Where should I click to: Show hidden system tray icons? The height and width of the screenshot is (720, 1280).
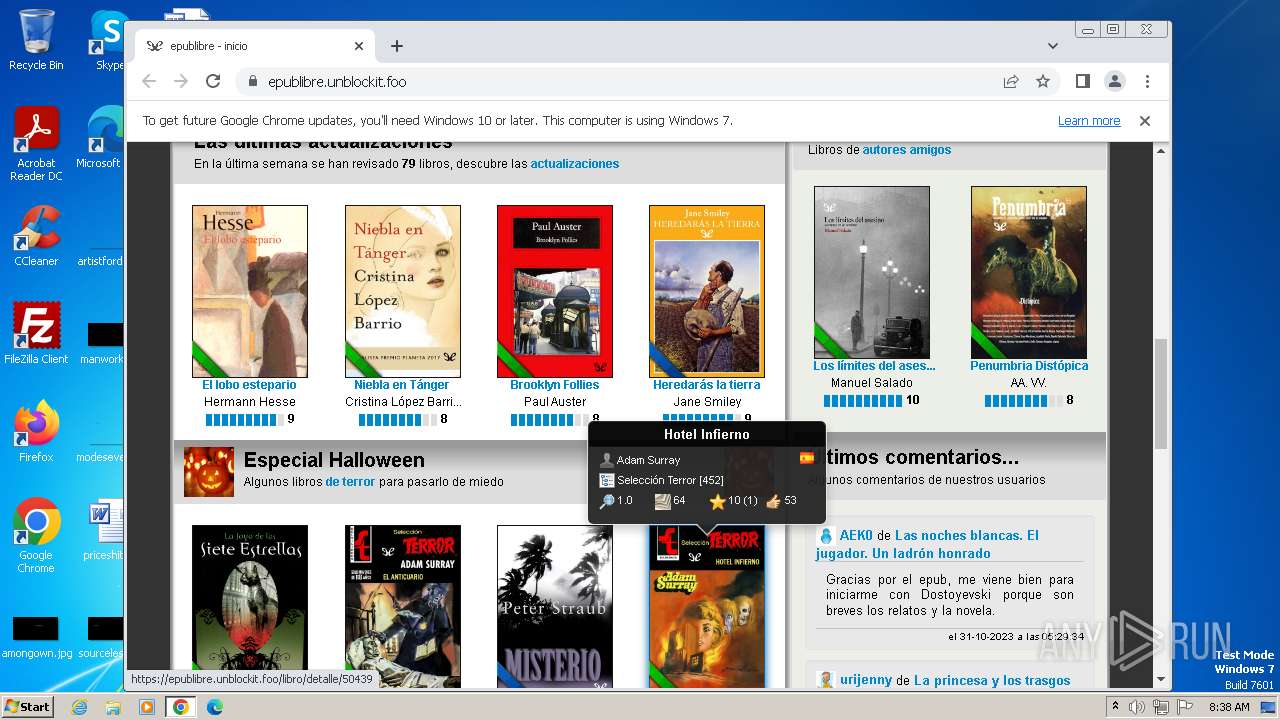[1115, 707]
